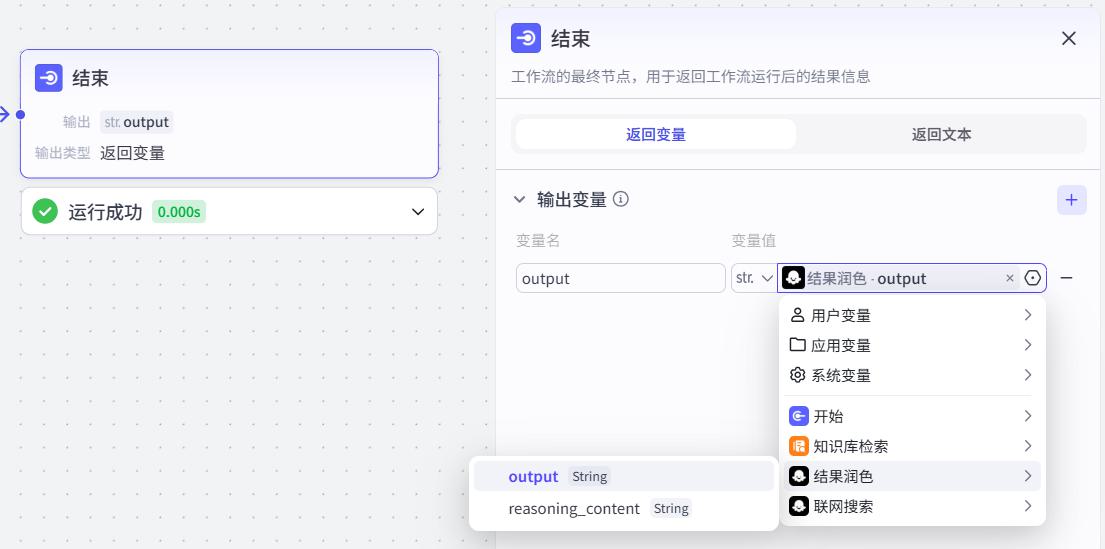Click the End node icon in panel header
The height and width of the screenshot is (549, 1105).
point(526,38)
